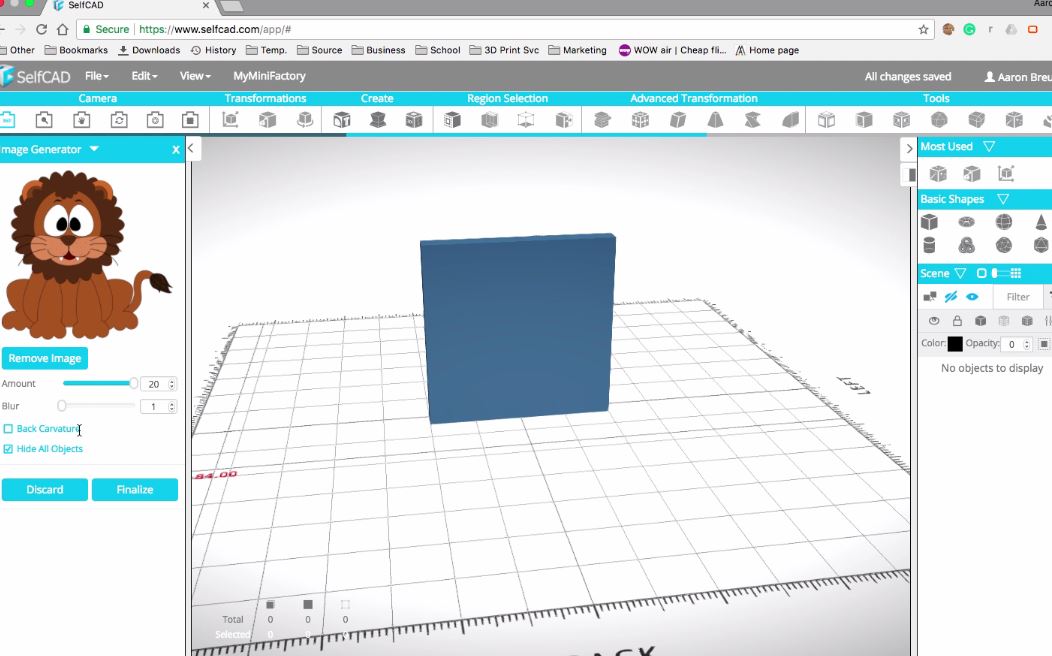Click the first Tools wireframe cube icon
Screen dimensions: 1052x656
[x=827, y=120]
